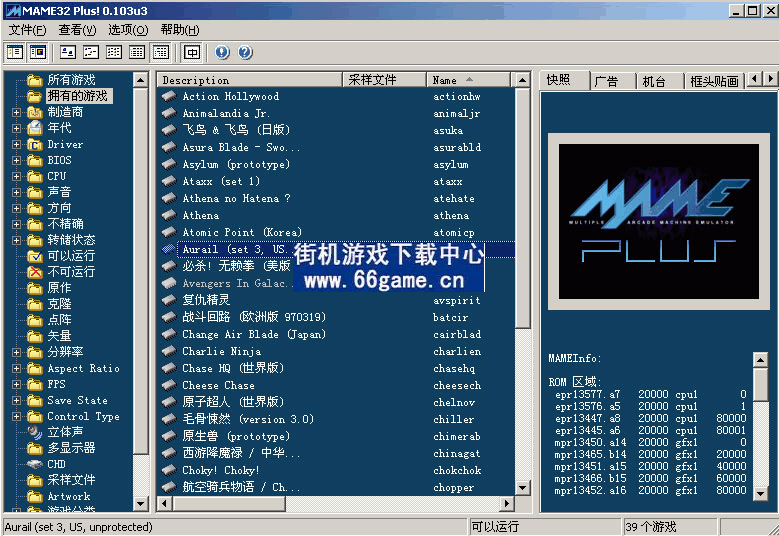Image resolution: width=779 pixels, height=536 pixels.
Task: Select the 立体声 speaker icon folder
Action: (35, 432)
